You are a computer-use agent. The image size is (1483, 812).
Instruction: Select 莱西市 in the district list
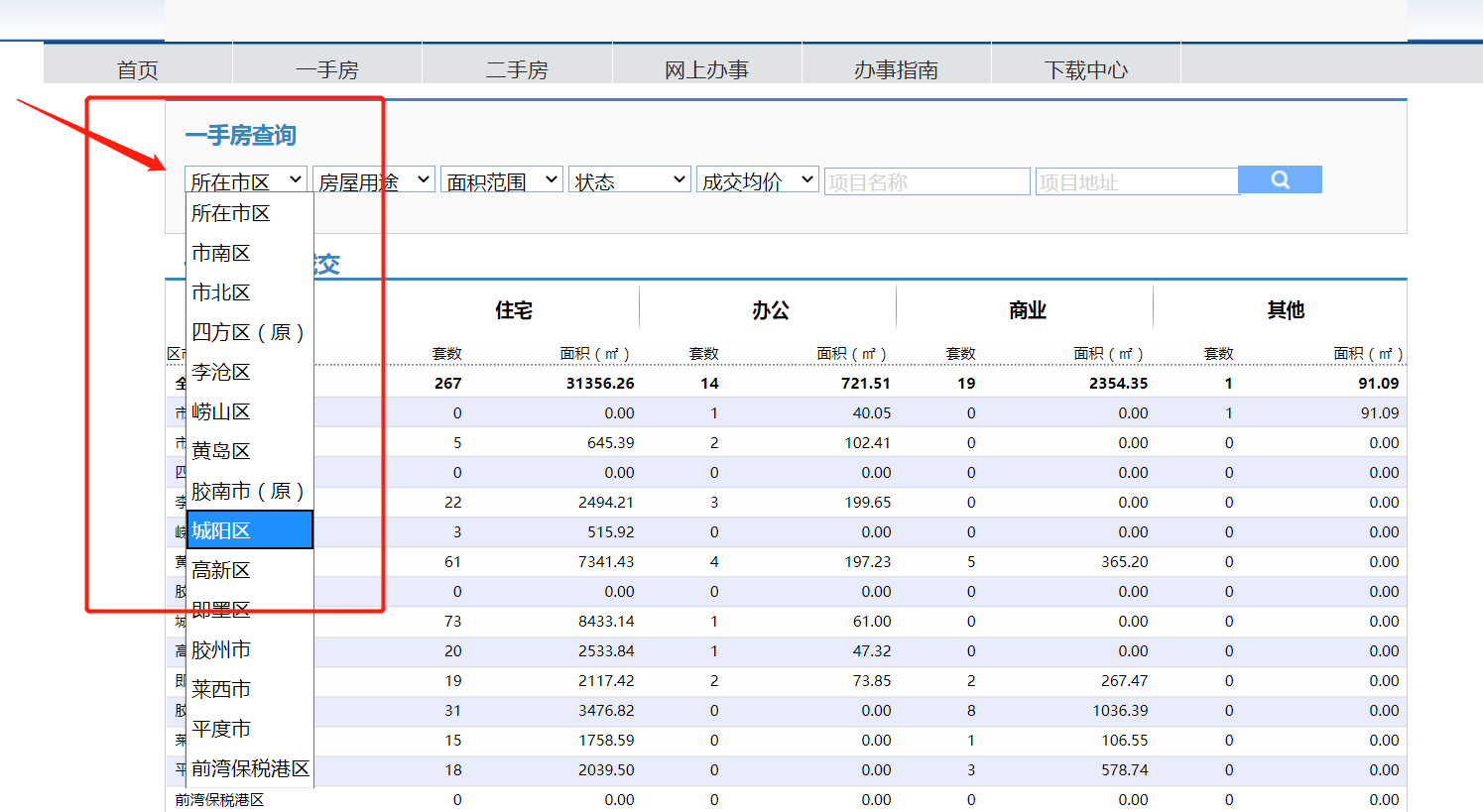click(x=250, y=689)
